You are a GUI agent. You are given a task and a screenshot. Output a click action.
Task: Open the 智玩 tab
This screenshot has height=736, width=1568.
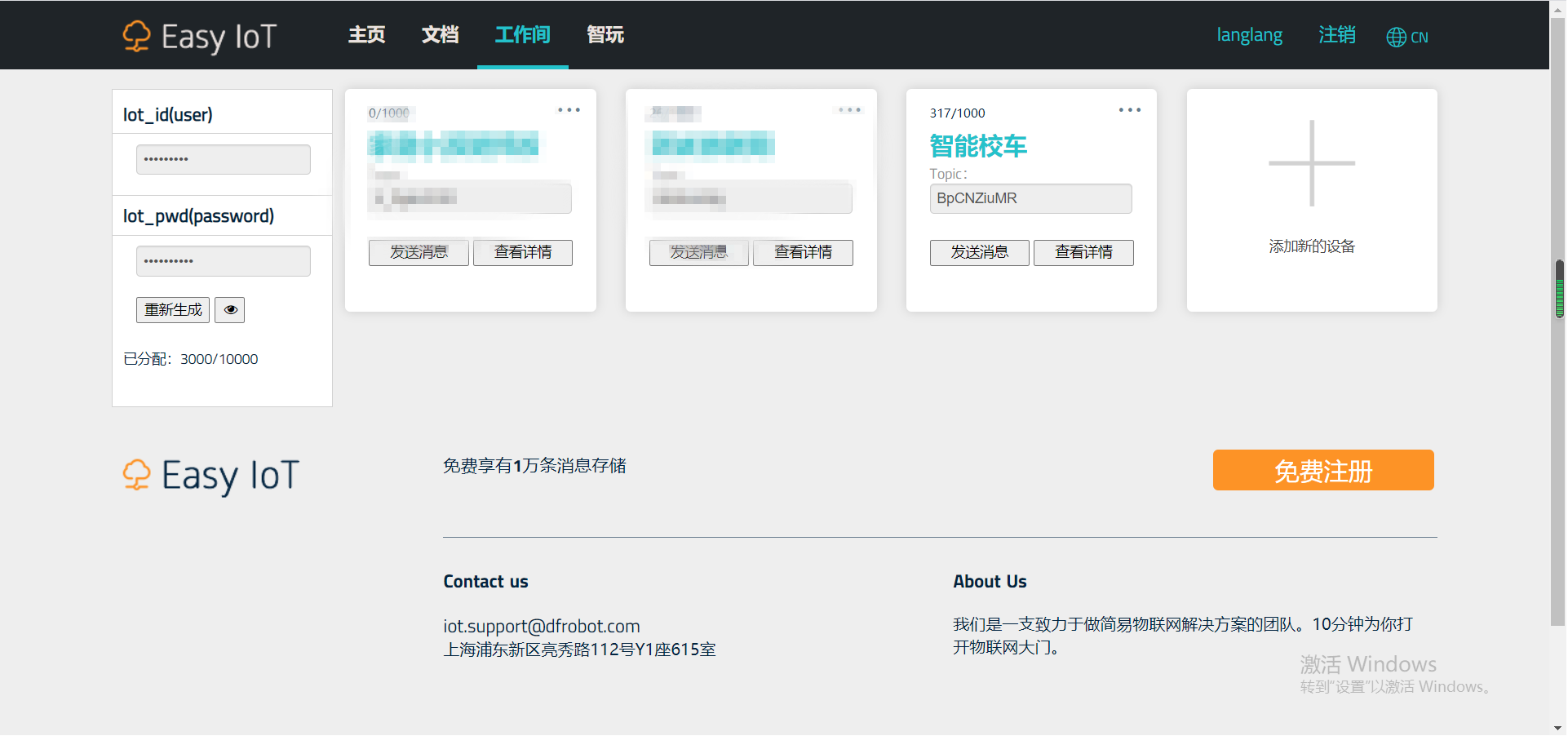[605, 35]
